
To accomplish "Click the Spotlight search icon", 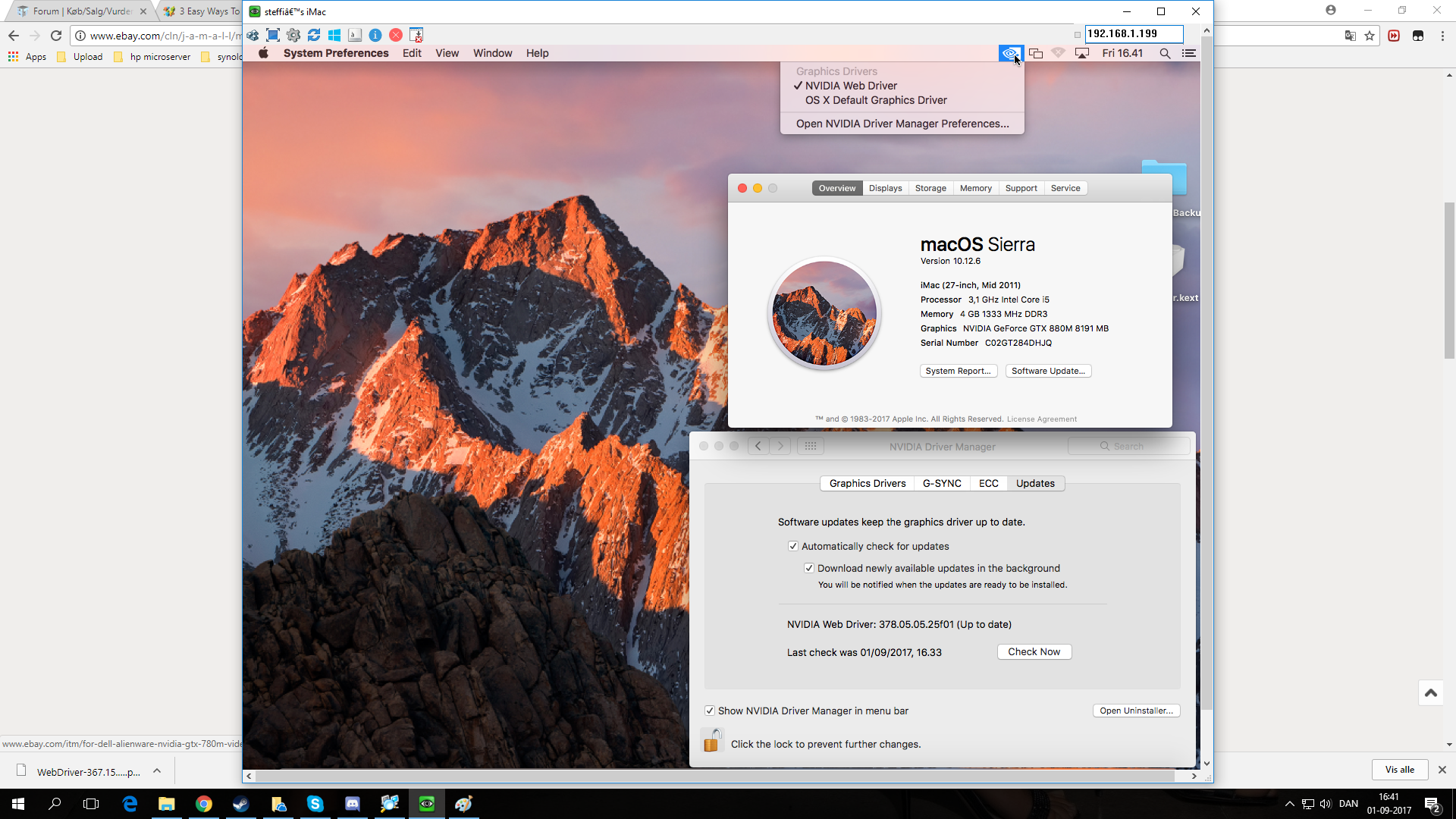I will pos(1165,53).
